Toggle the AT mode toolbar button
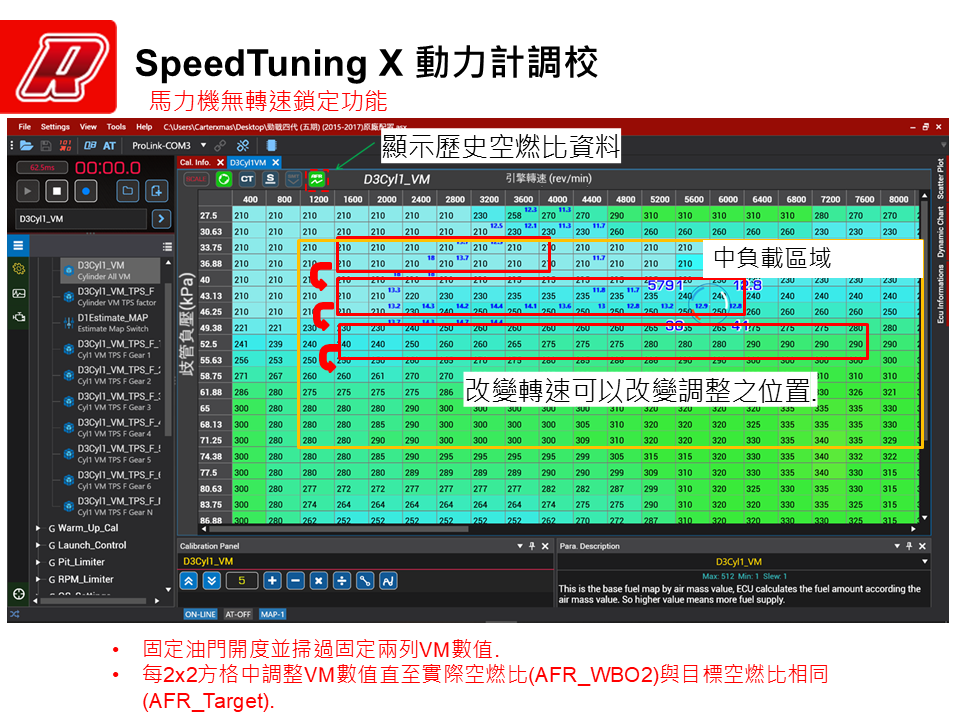960x720 pixels. (109, 146)
